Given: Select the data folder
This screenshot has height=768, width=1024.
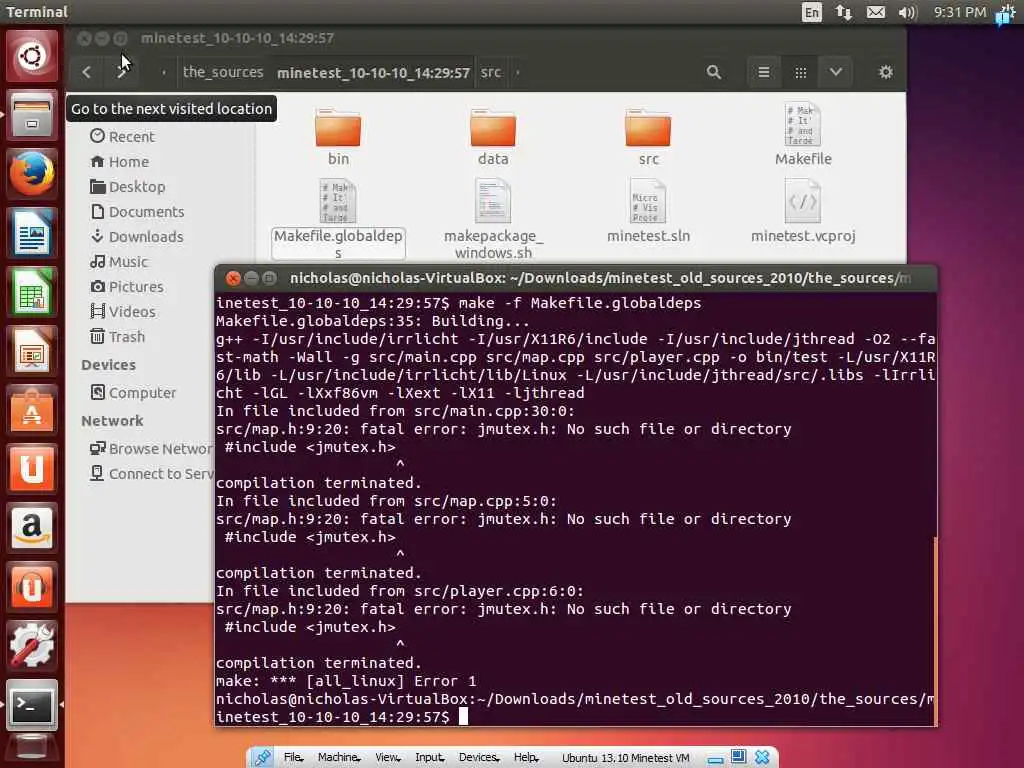Looking at the screenshot, I should 493,135.
